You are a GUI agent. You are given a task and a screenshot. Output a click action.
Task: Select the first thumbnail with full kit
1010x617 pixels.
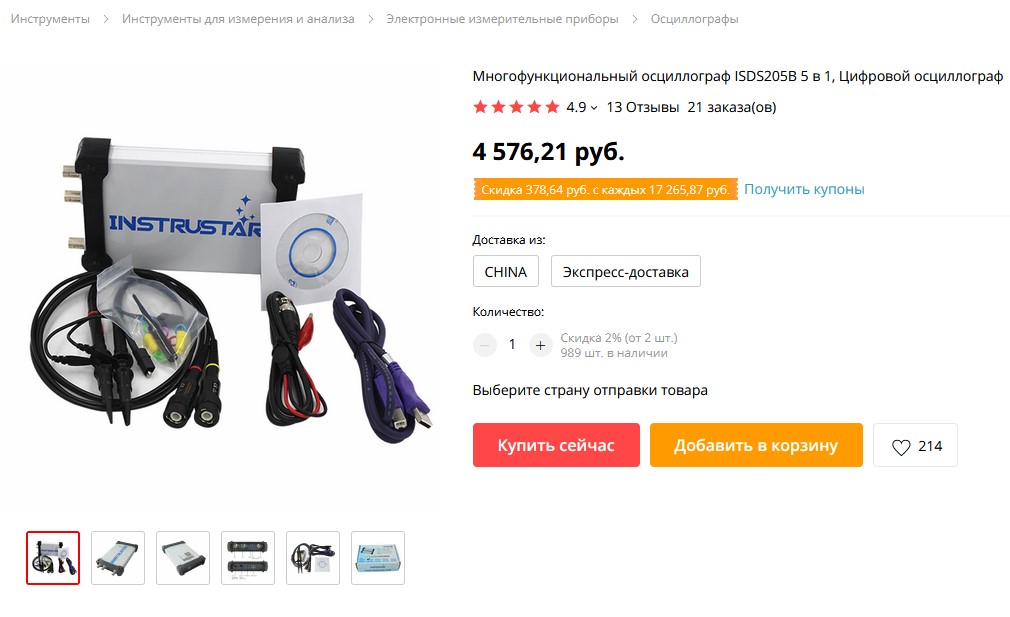53,558
